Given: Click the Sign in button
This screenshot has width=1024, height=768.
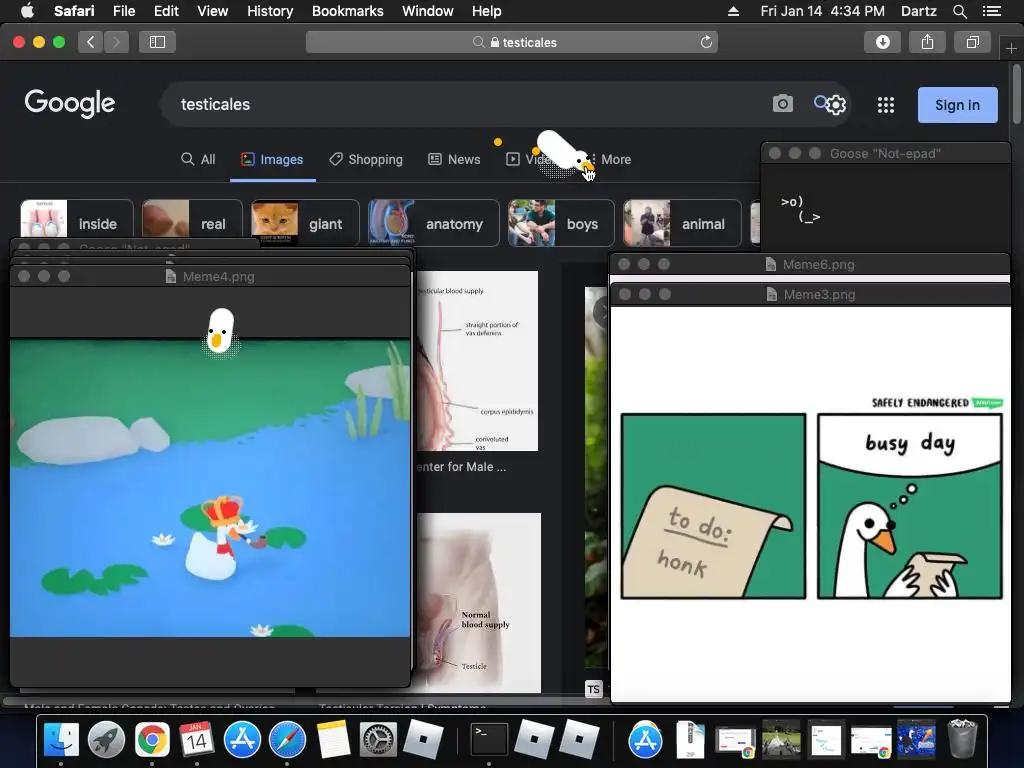Looking at the screenshot, I should (957, 105).
